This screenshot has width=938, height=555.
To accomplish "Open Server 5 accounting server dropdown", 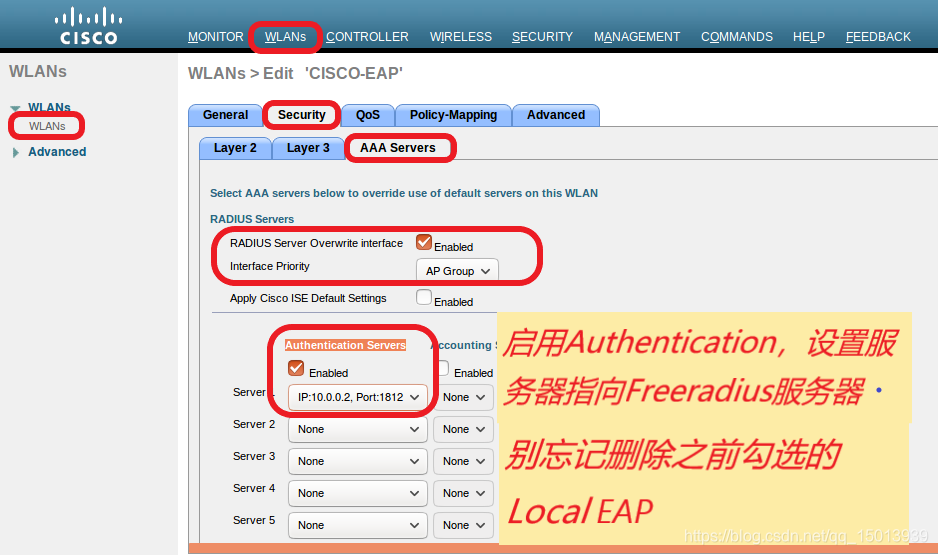I will (x=464, y=525).
